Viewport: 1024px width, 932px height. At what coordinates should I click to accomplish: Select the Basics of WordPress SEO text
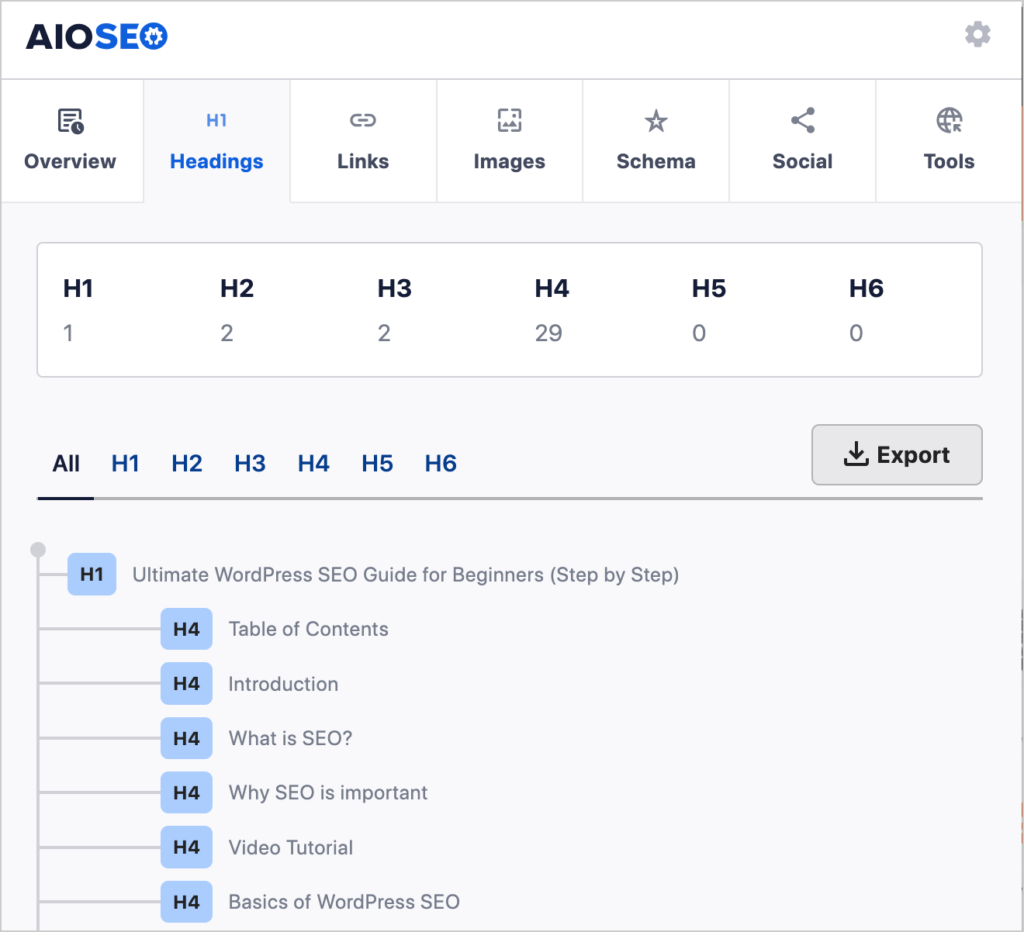(x=344, y=902)
